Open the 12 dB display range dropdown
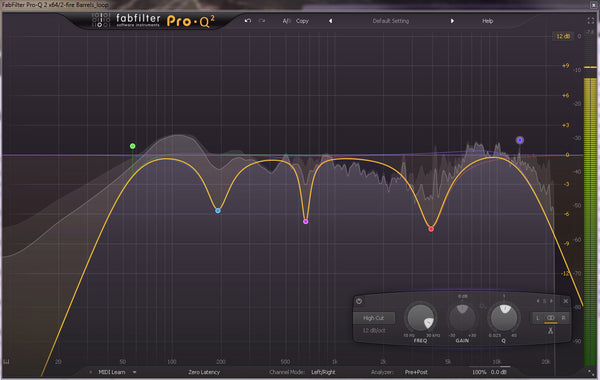The image size is (600, 380). 563,36
